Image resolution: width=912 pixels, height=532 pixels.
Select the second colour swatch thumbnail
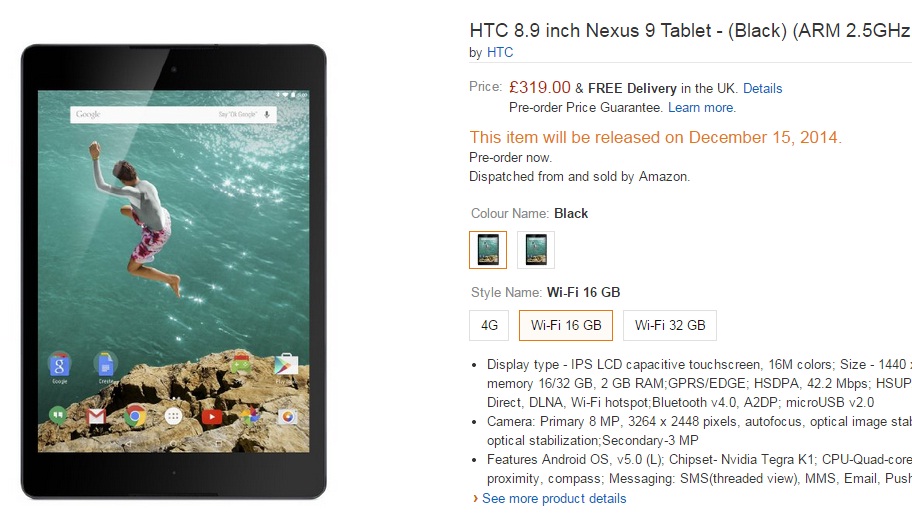coord(536,250)
